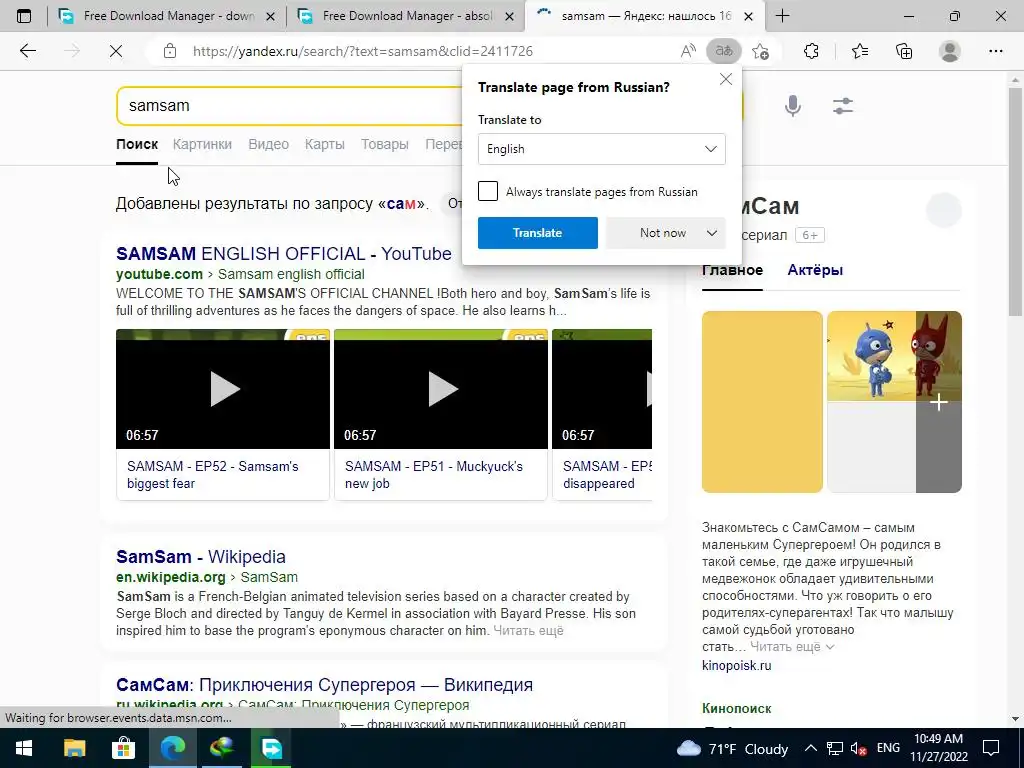
Task: Open the Collections icon
Action: click(904, 51)
